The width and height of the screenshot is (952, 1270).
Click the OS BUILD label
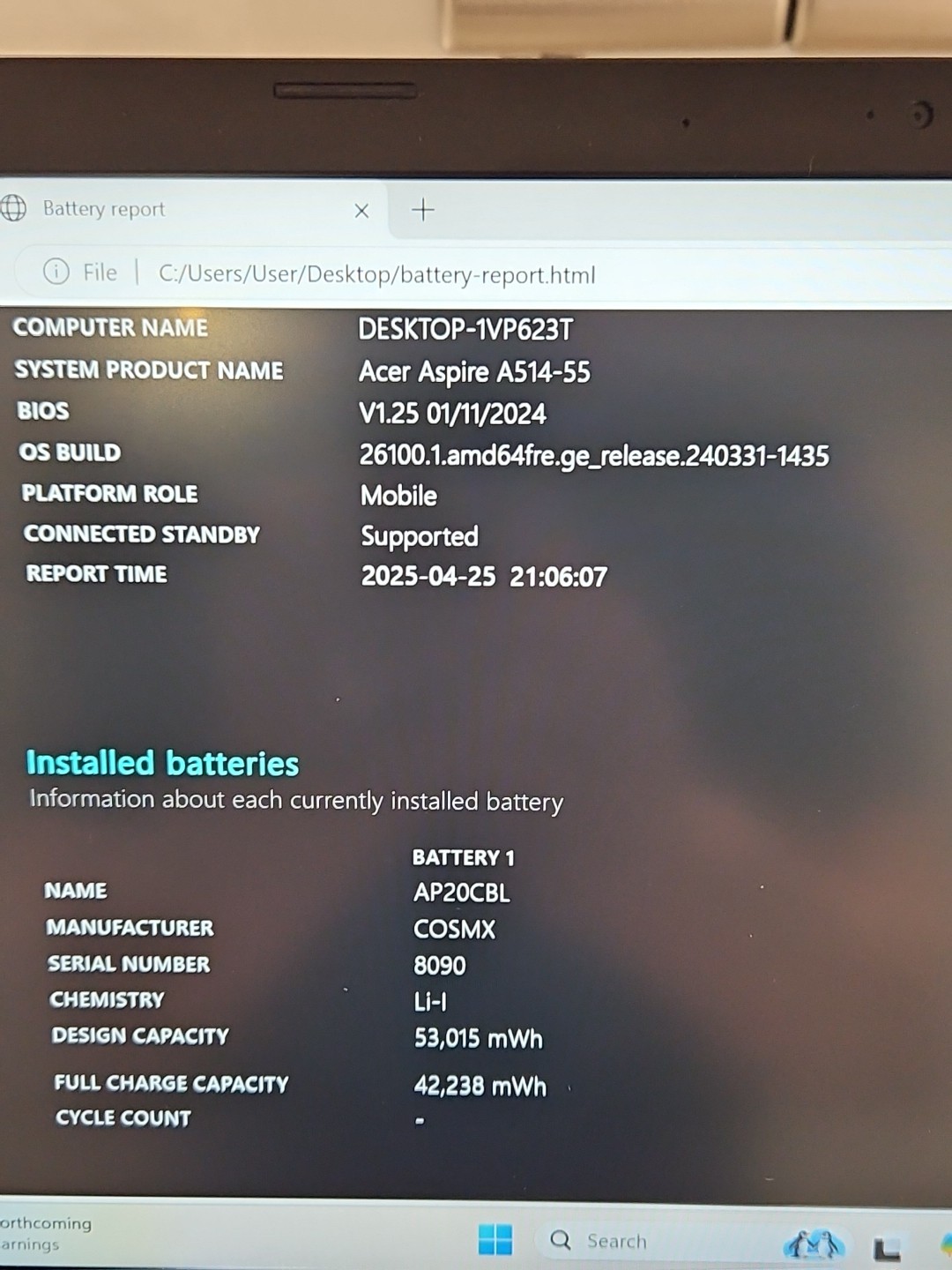point(70,452)
